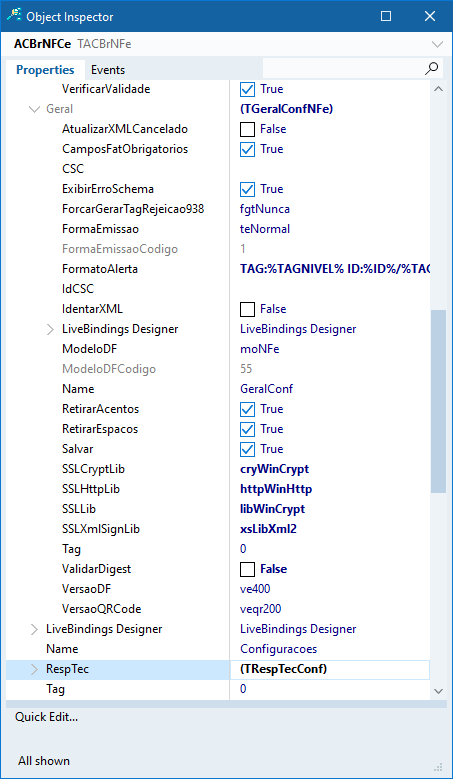Image resolution: width=453 pixels, height=779 pixels.
Task: Click the Tag value 0 below RespTec
Action: tap(243, 690)
